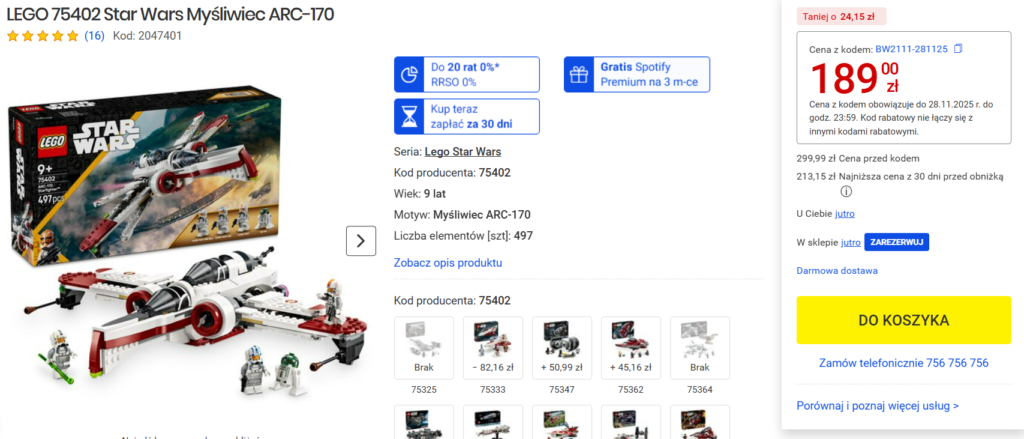Image resolution: width=1024 pixels, height=439 pixels.
Task: Click Zamów telefonicznie 756 756 756
Action: [x=904, y=363]
